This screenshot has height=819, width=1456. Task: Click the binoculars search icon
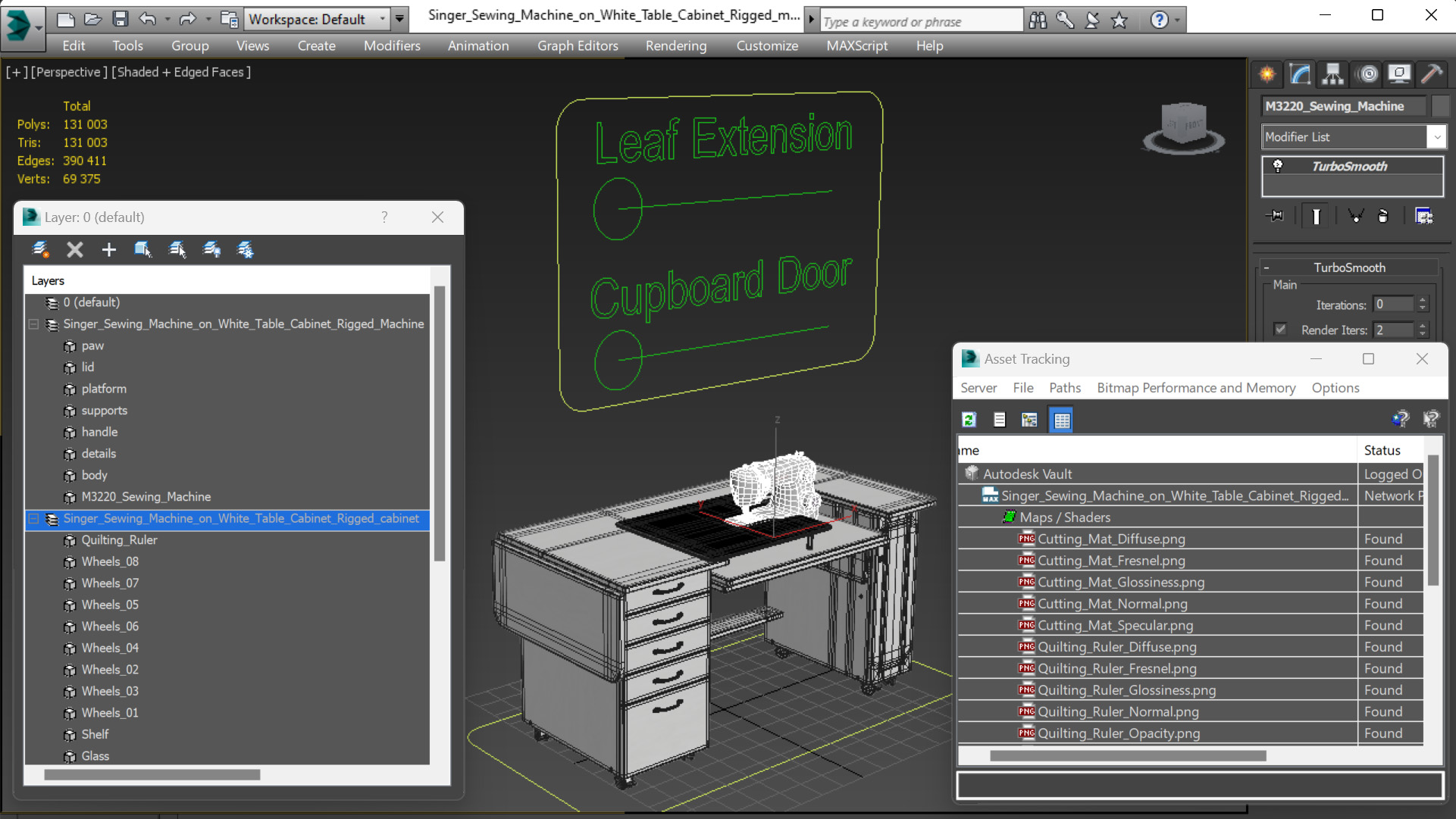coord(1038,20)
